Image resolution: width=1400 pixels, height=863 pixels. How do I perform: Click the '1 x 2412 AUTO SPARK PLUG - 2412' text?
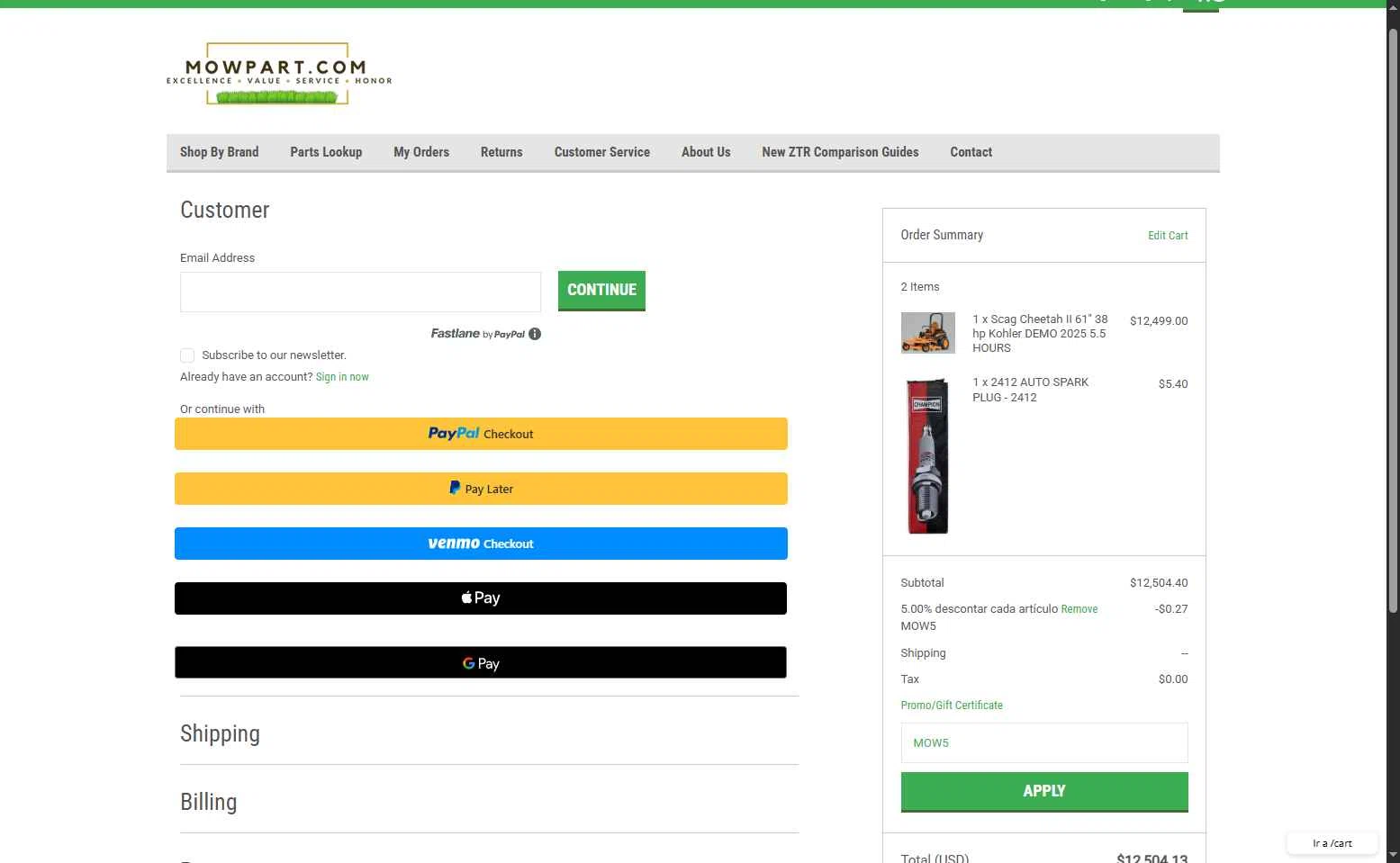tap(1030, 390)
